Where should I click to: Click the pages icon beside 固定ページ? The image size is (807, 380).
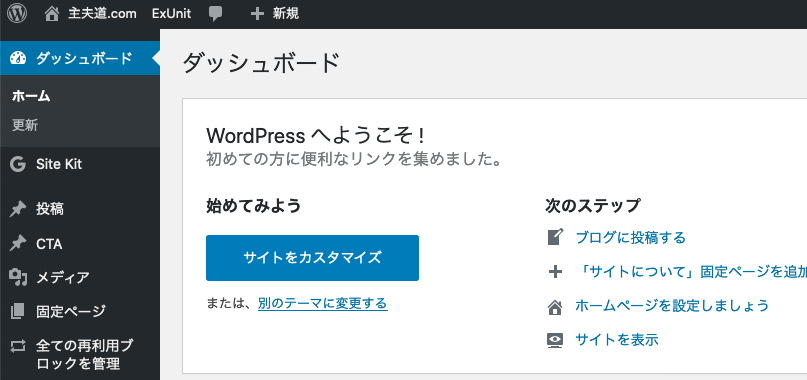tap(17, 311)
